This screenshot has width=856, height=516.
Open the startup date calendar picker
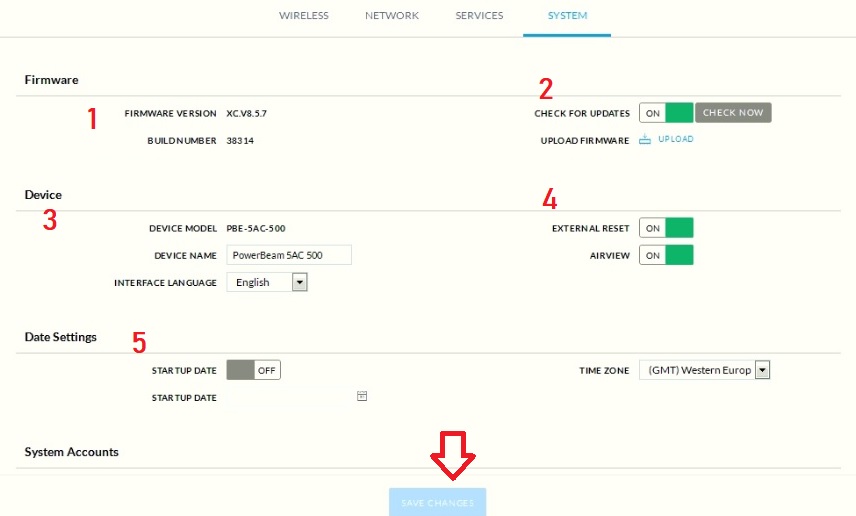[x=362, y=397]
